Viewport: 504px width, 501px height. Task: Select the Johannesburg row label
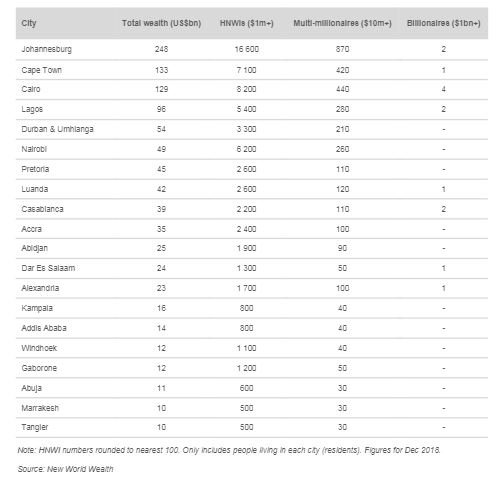coord(47,49)
